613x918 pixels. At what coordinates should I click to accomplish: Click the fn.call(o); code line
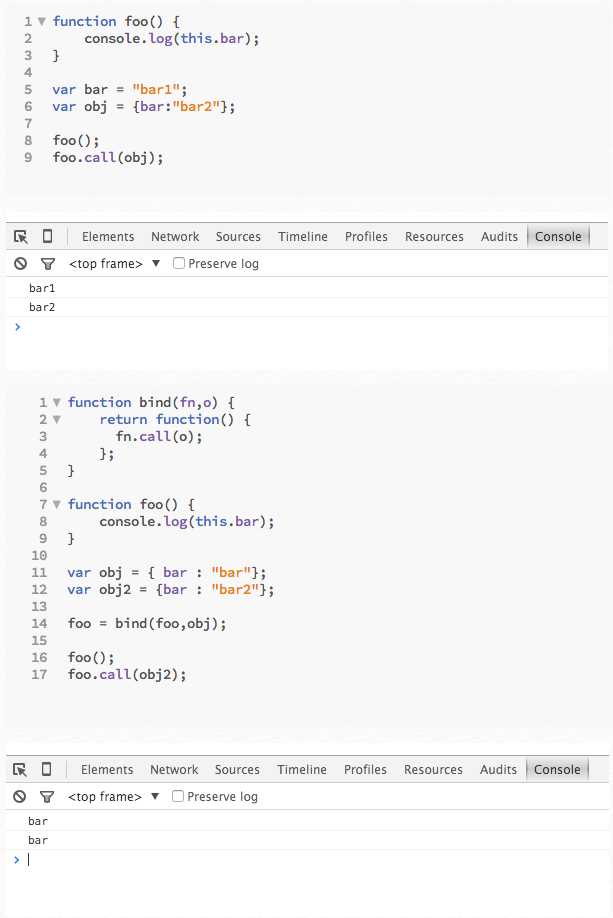tap(159, 437)
